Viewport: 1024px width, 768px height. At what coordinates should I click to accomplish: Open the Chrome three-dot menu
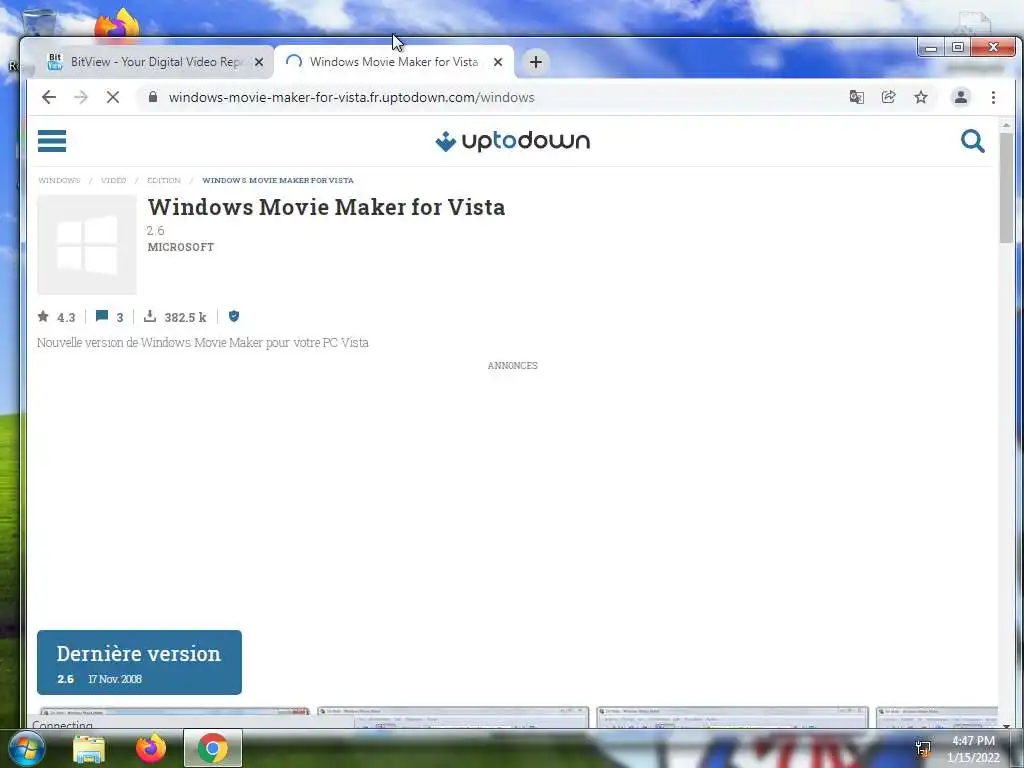pos(993,97)
